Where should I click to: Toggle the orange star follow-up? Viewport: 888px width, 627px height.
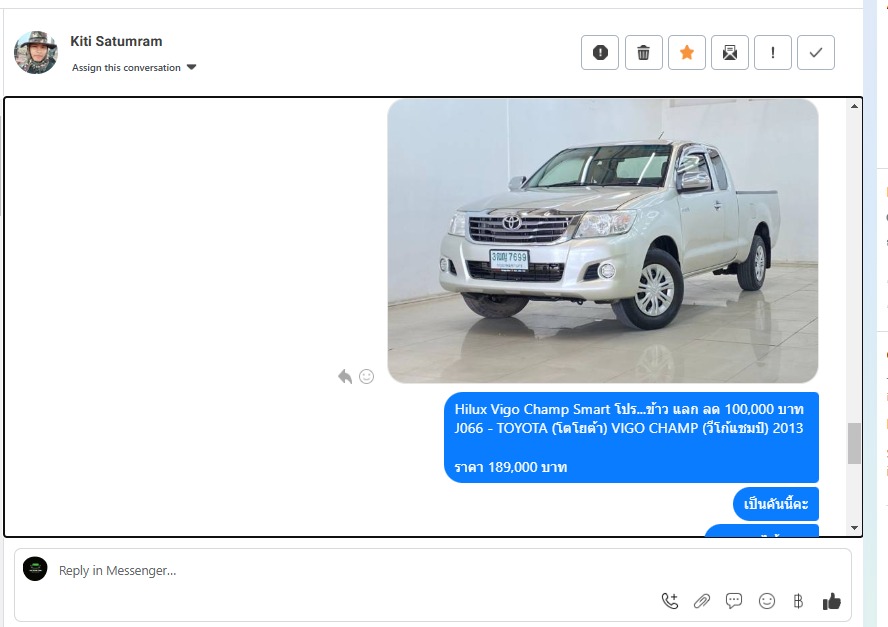point(686,53)
